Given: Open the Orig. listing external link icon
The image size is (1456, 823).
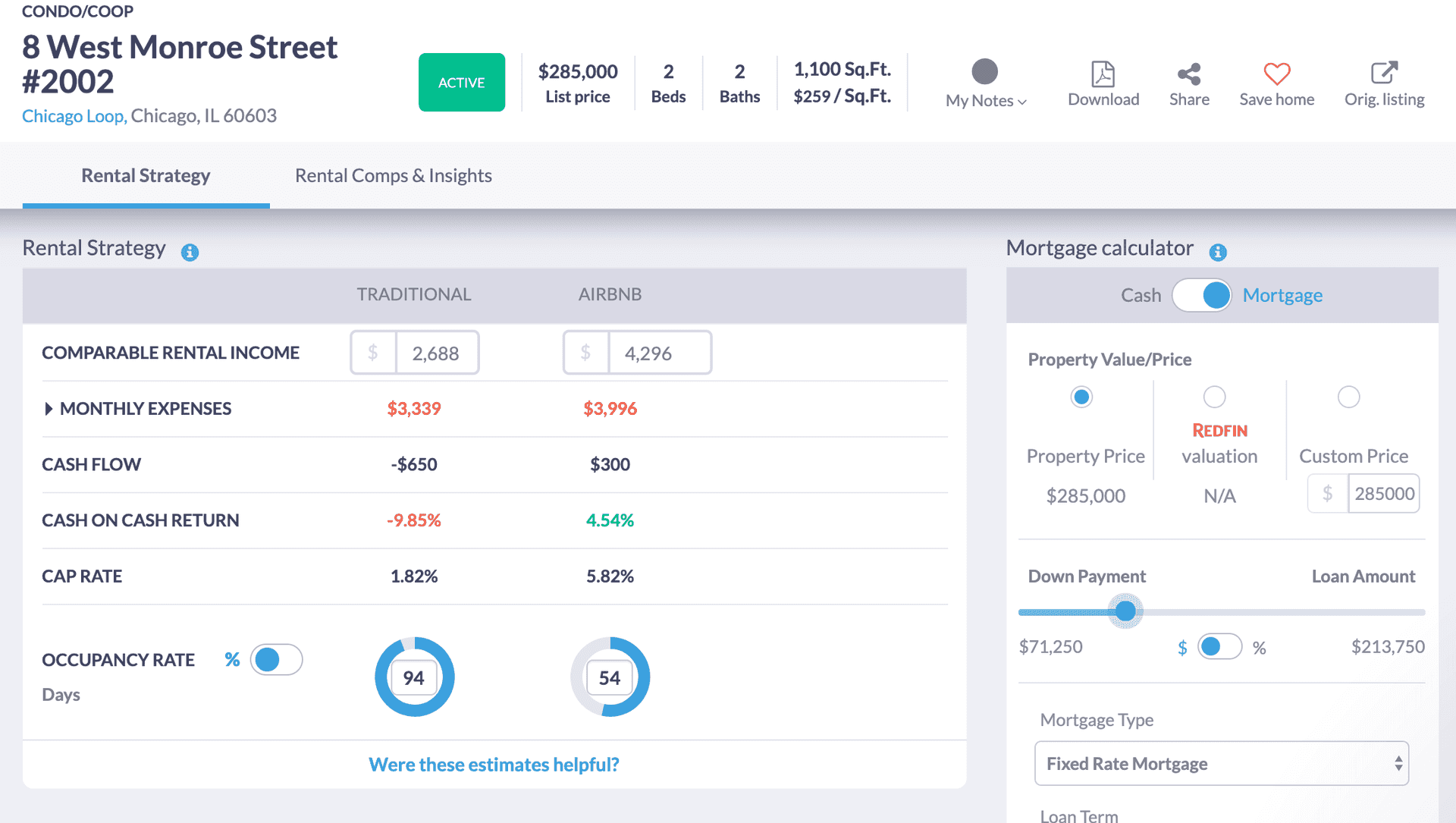Looking at the screenshot, I should tap(1384, 73).
